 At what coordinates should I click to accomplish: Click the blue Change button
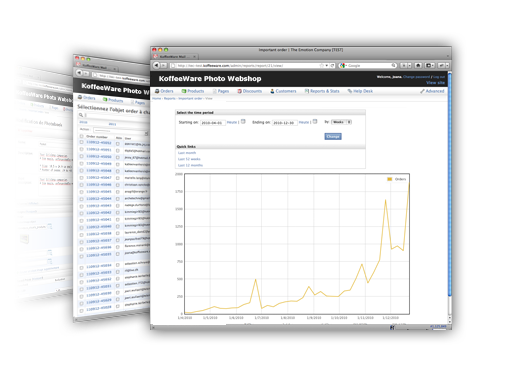[333, 136]
